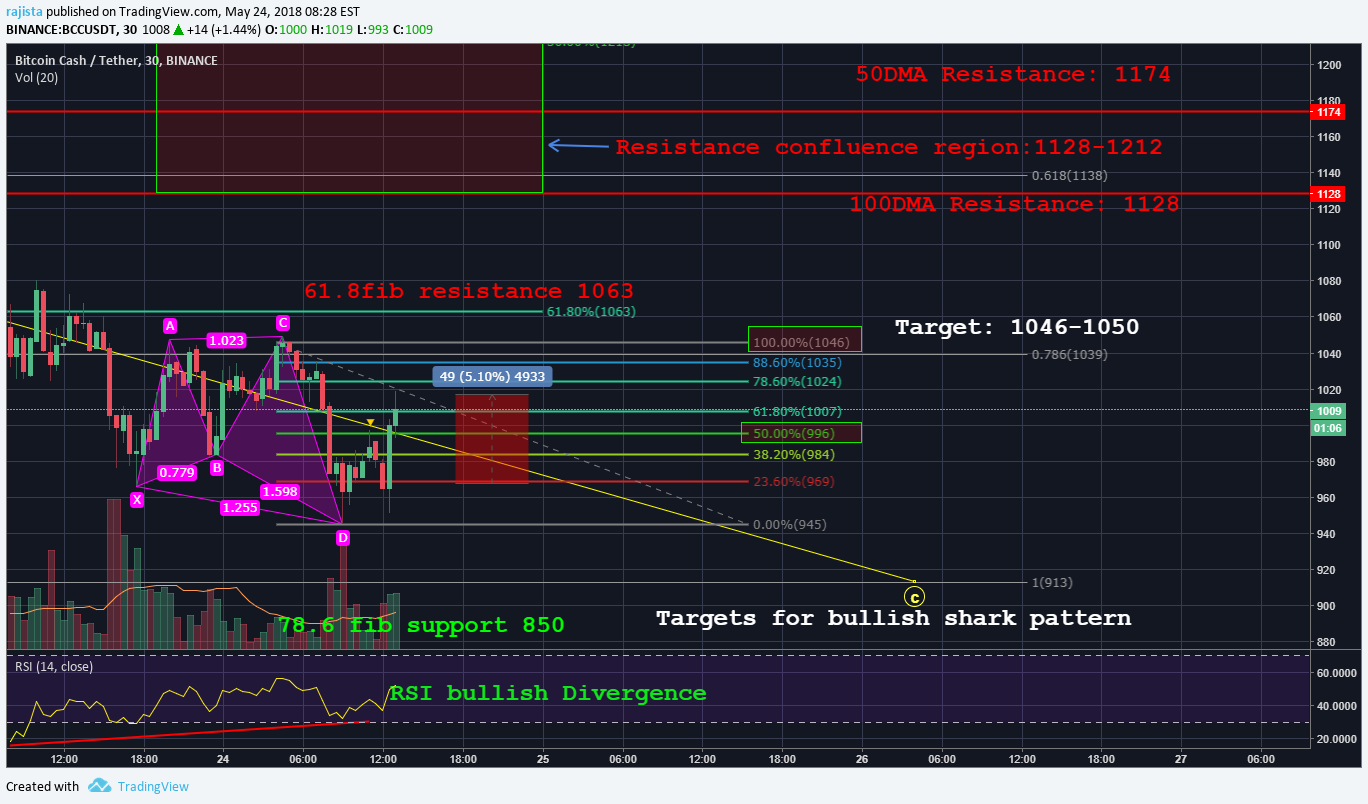Click the Resistance confluence region annotation
This screenshot has width=1368, height=804.
(889, 147)
